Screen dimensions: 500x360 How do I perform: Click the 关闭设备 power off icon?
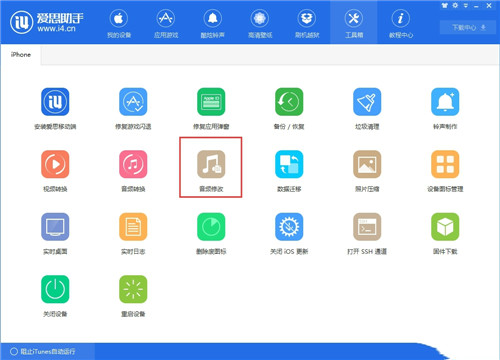55,289
